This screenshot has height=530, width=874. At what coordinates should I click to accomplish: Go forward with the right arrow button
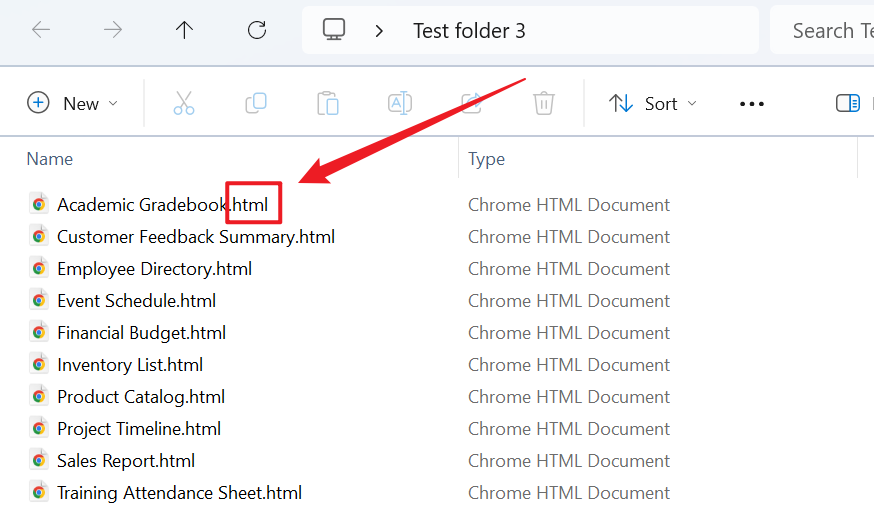tap(113, 30)
